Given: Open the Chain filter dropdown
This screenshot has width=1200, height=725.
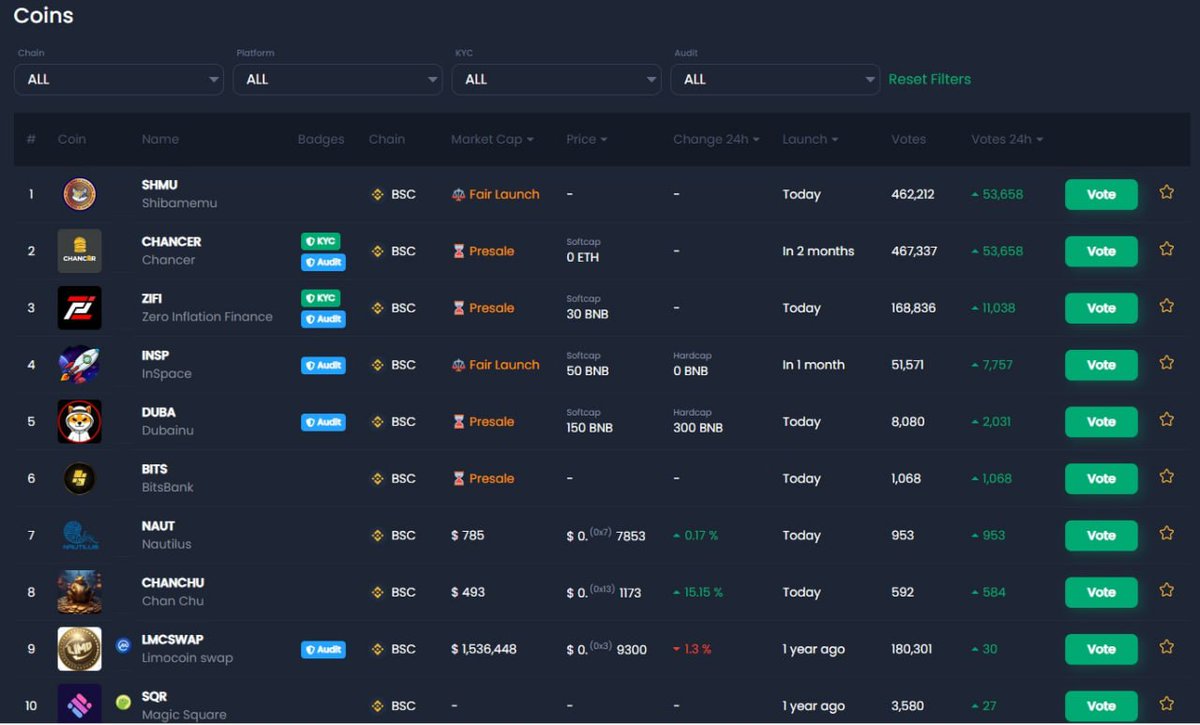Looking at the screenshot, I should [119, 79].
